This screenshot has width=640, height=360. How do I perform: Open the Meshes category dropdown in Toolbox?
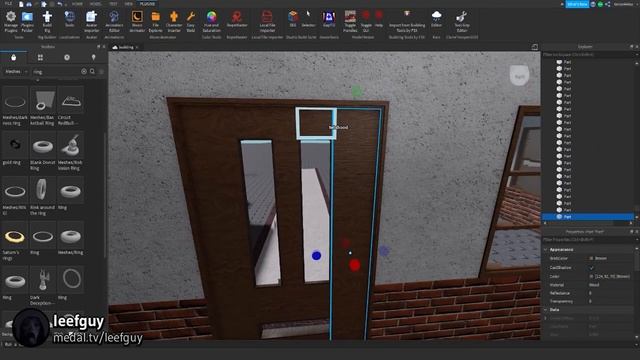coord(16,71)
